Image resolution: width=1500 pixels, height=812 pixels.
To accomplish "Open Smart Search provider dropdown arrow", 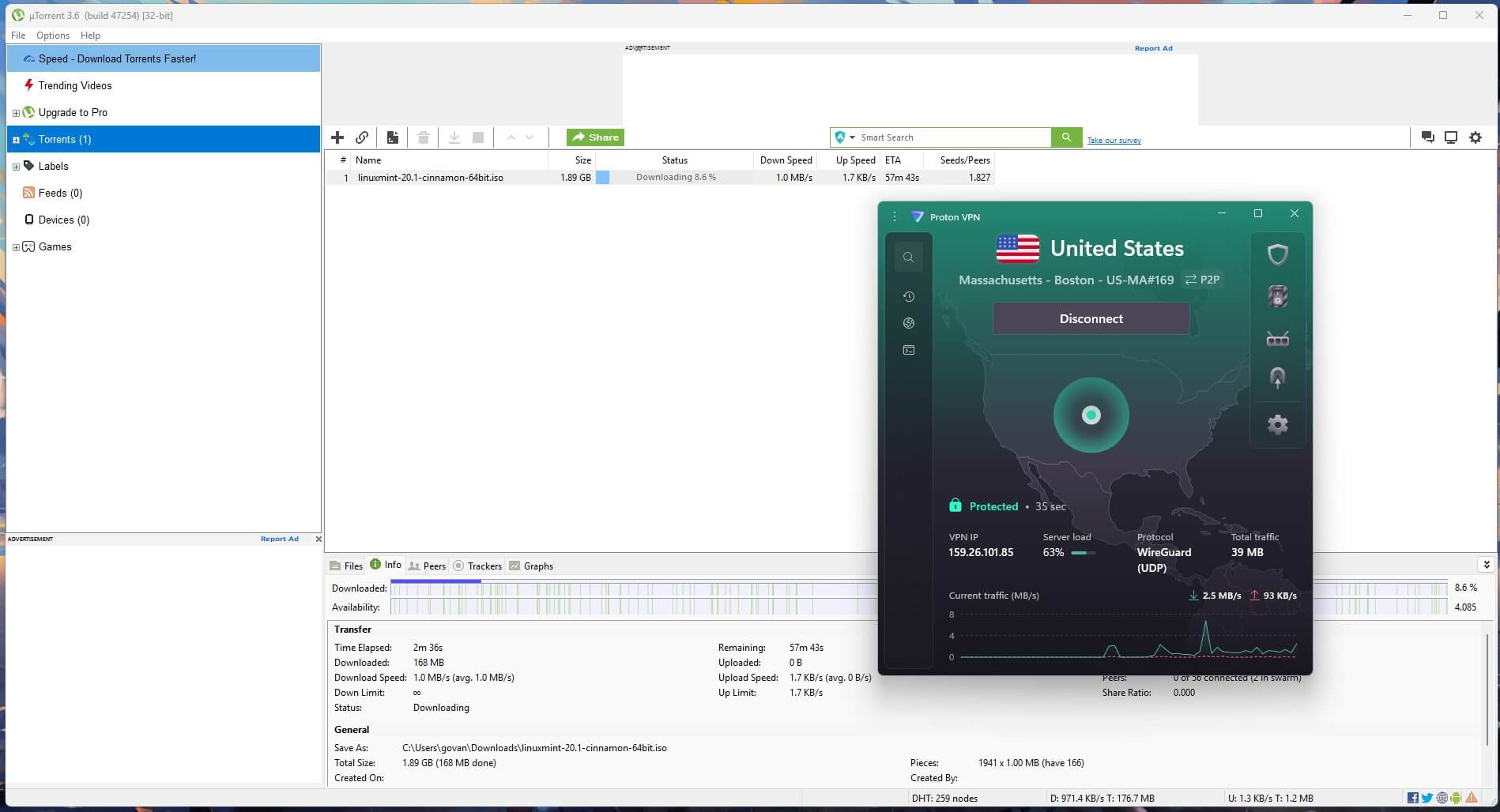I will point(852,137).
